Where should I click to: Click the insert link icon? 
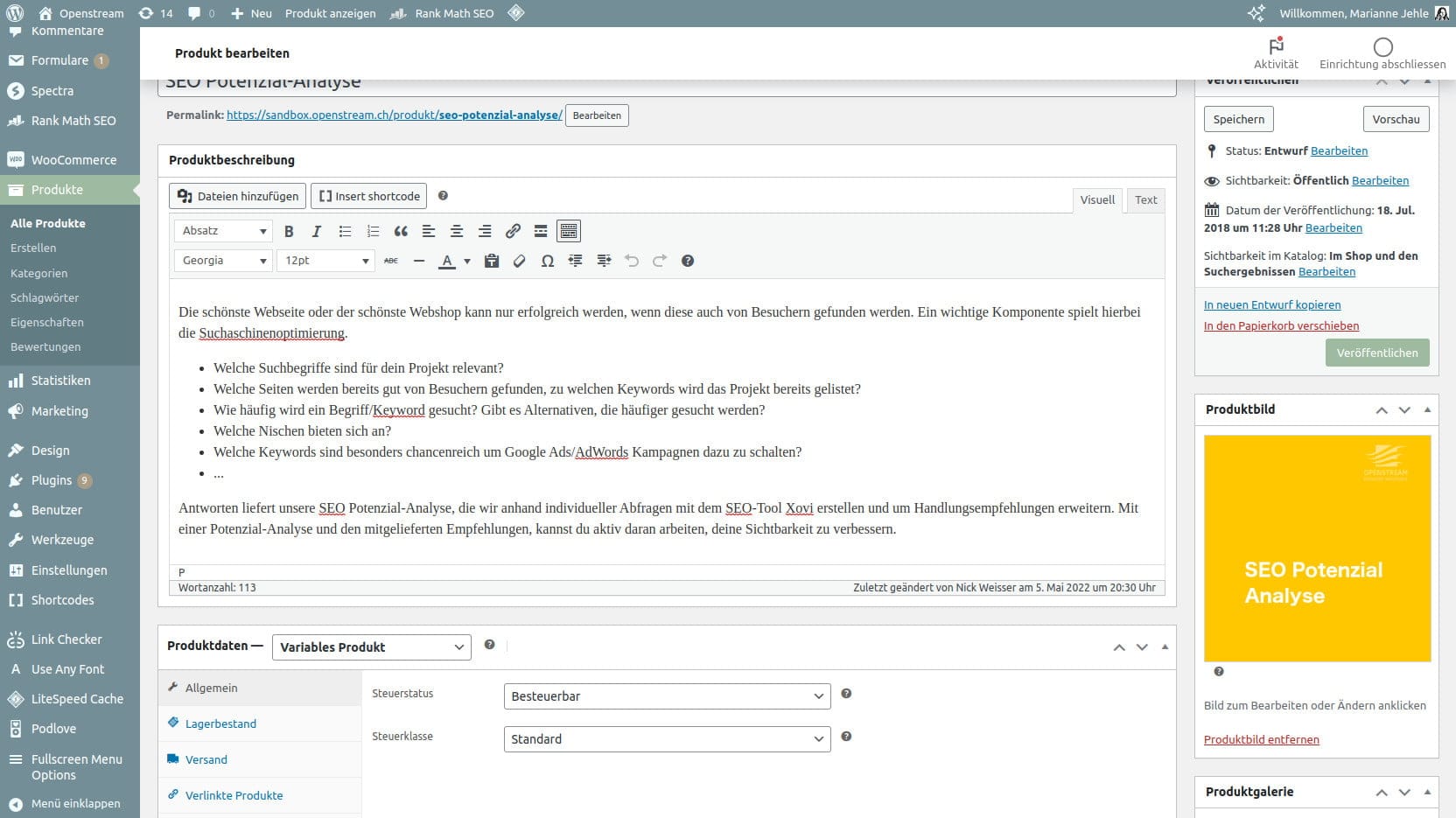[513, 231]
